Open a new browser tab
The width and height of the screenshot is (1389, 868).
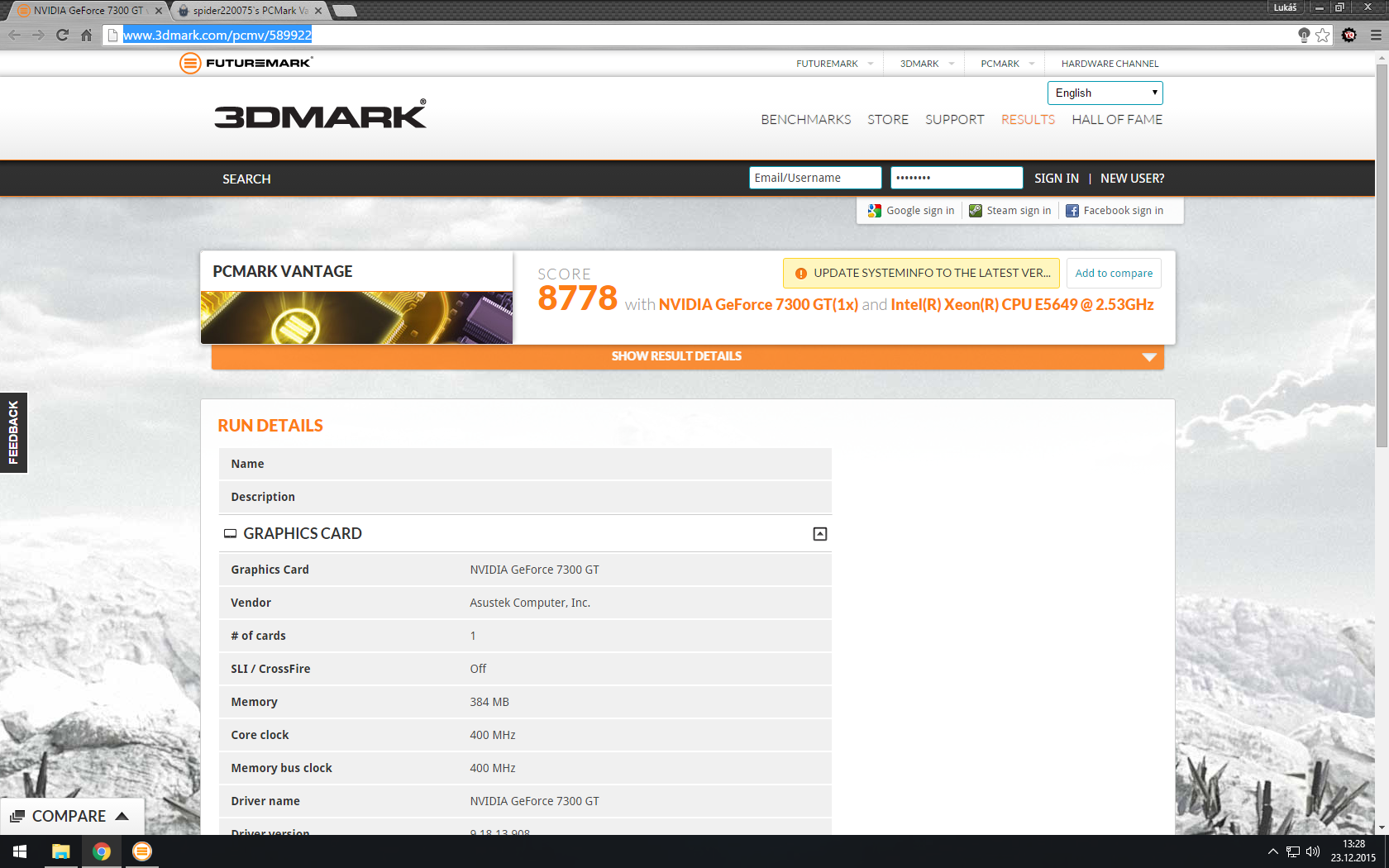344,11
